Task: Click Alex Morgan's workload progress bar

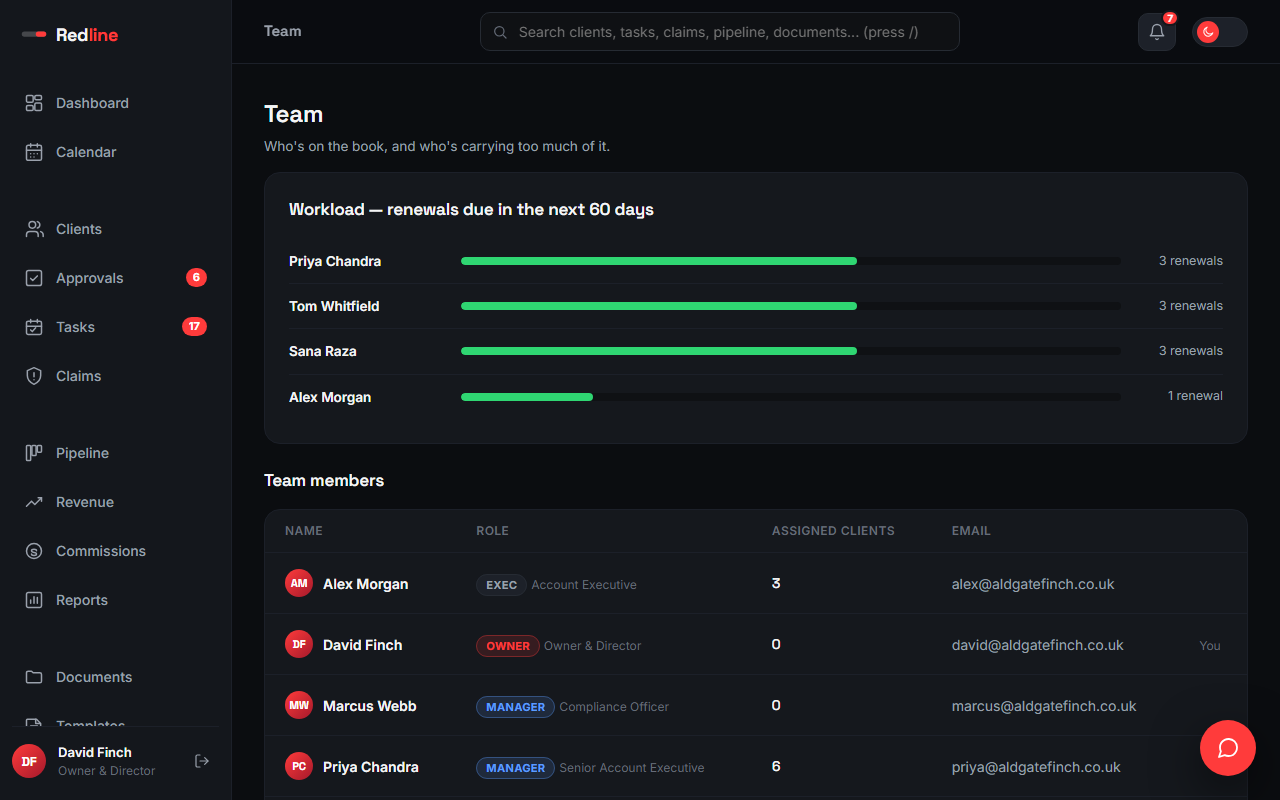Action: [790, 397]
